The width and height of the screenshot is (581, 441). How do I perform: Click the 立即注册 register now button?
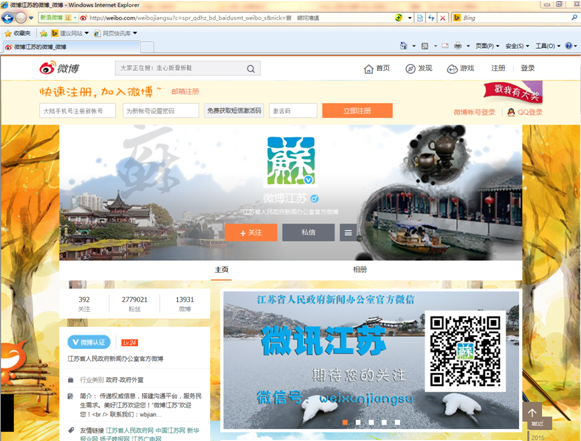coord(357,110)
